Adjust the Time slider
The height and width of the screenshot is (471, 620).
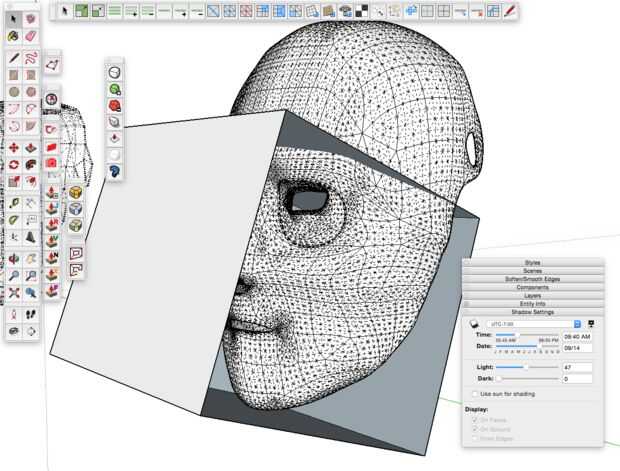[x=527, y=335]
